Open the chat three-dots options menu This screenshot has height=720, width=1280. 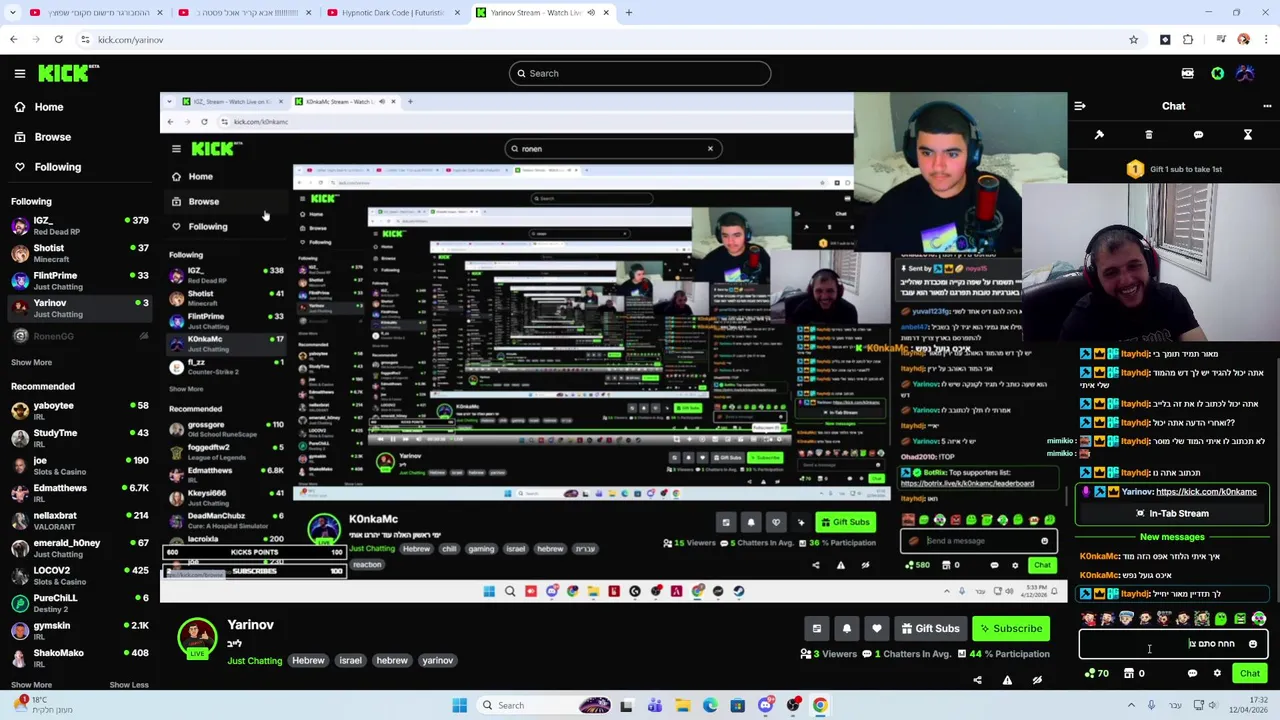click(1267, 106)
